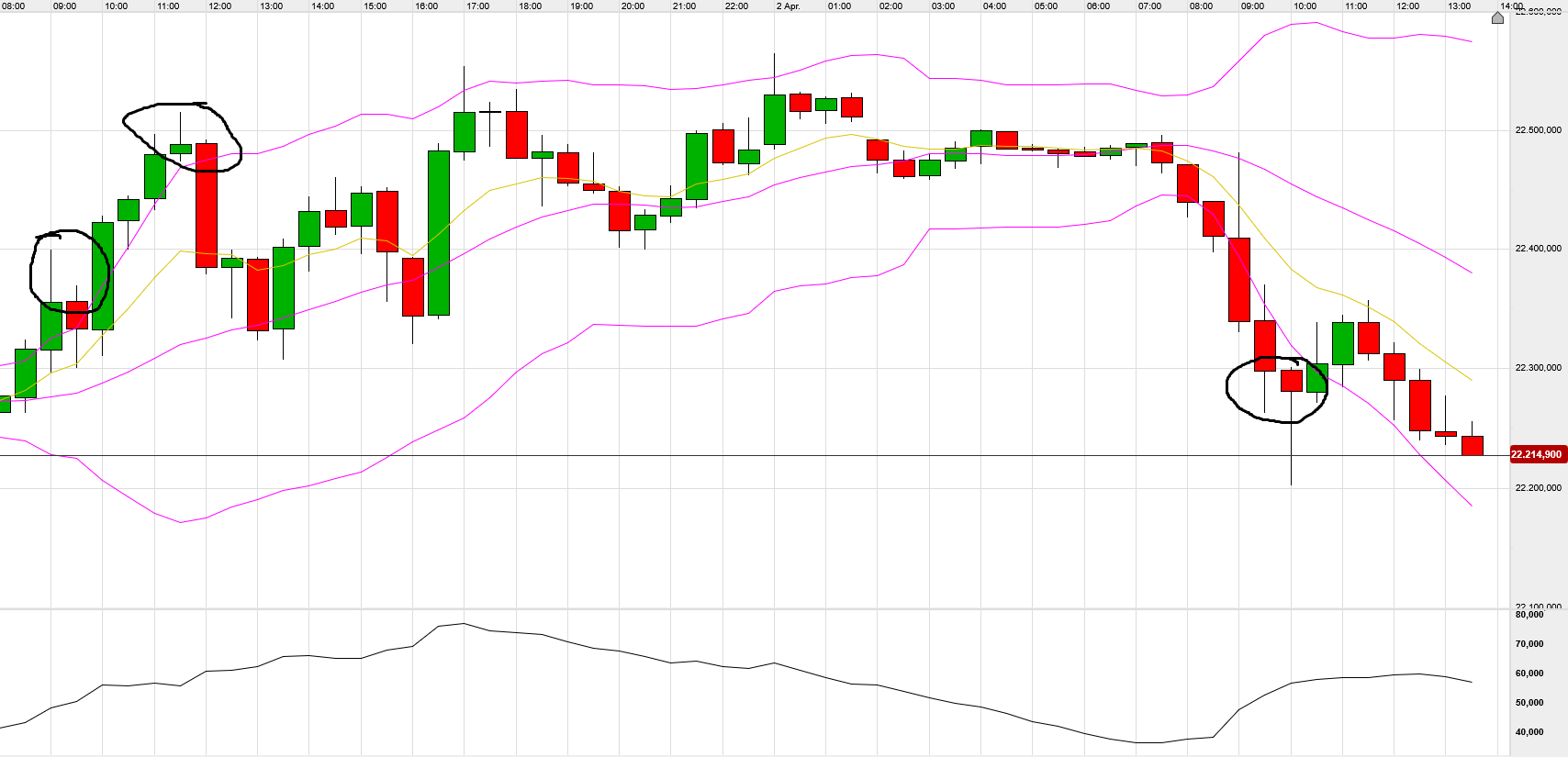Click the gray house-shaped marker under the time axis
This screenshot has width=1568, height=757.
point(1497,18)
